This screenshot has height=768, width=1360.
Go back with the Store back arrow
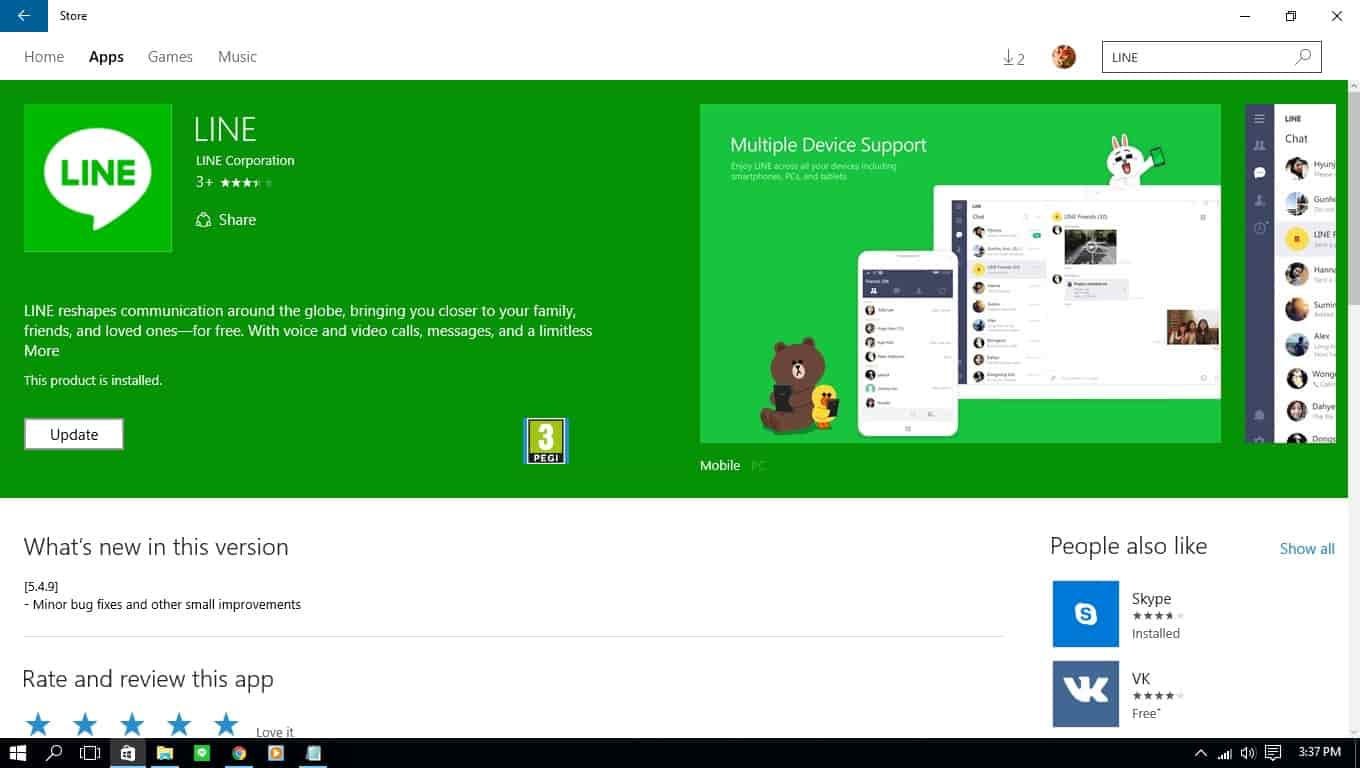pos(24,16)
